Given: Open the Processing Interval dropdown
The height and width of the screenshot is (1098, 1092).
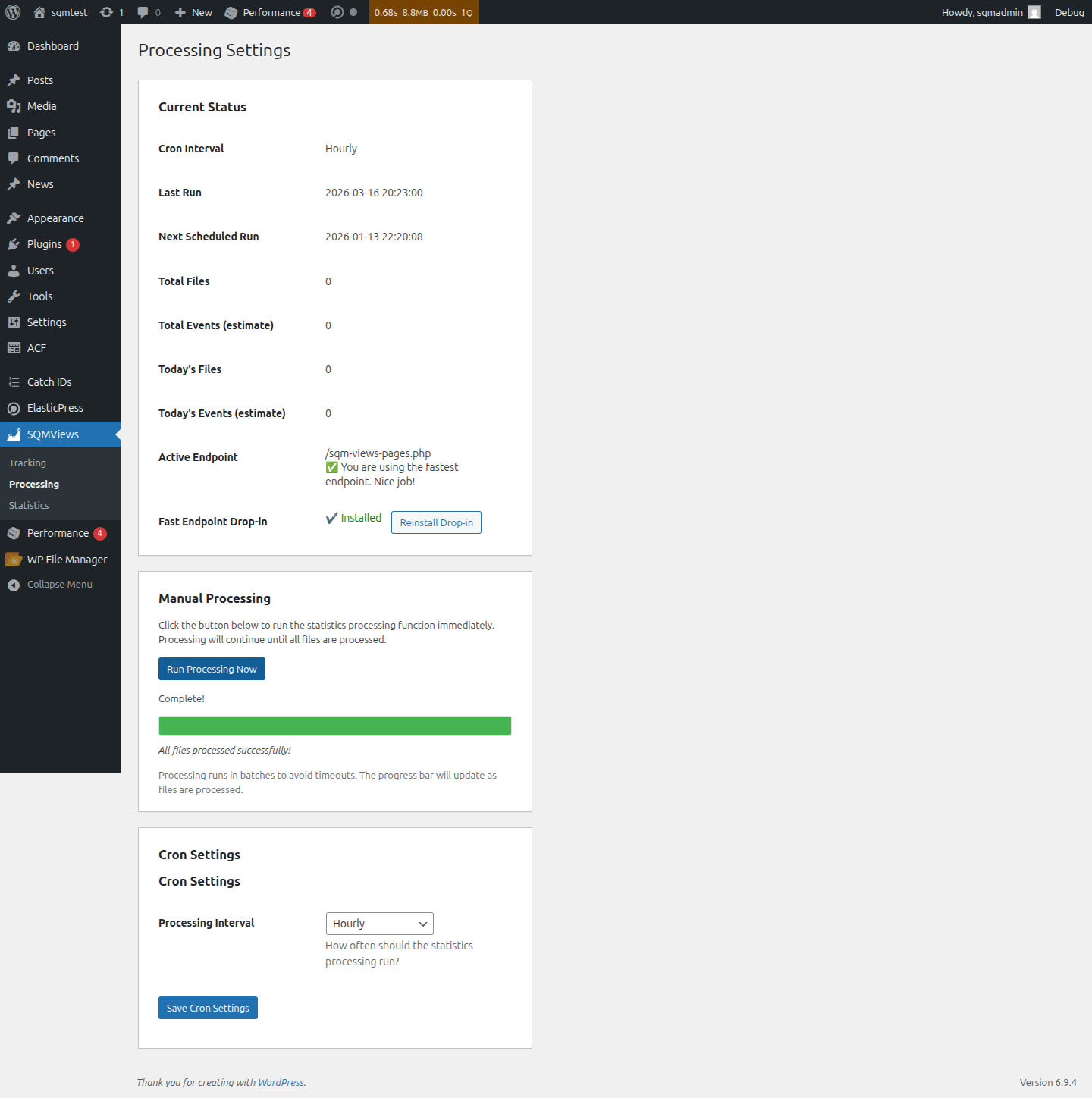Looking at the screenshot, I should [x=379, y=924].
